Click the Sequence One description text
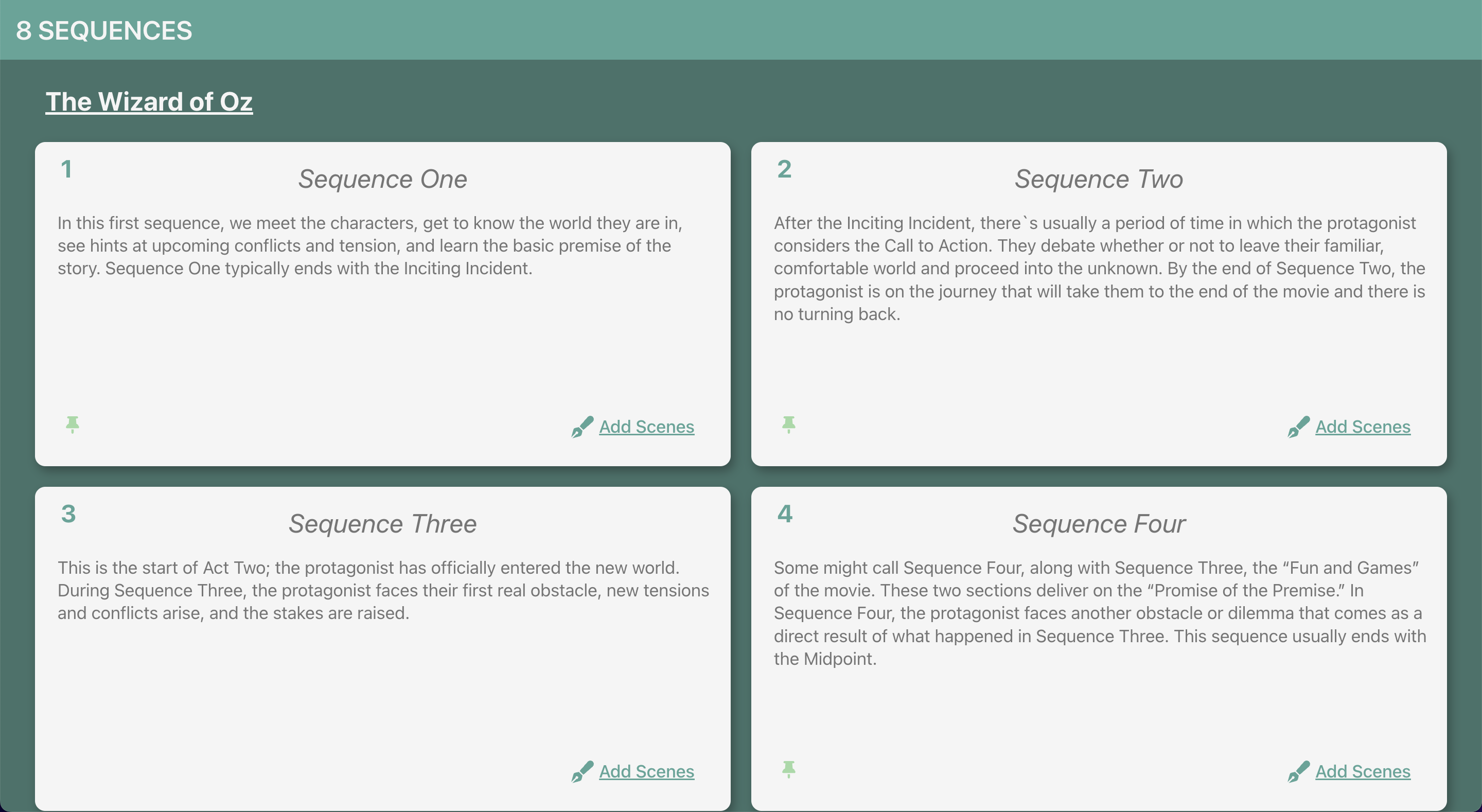1482x812 pixels. tap(370, 246)
